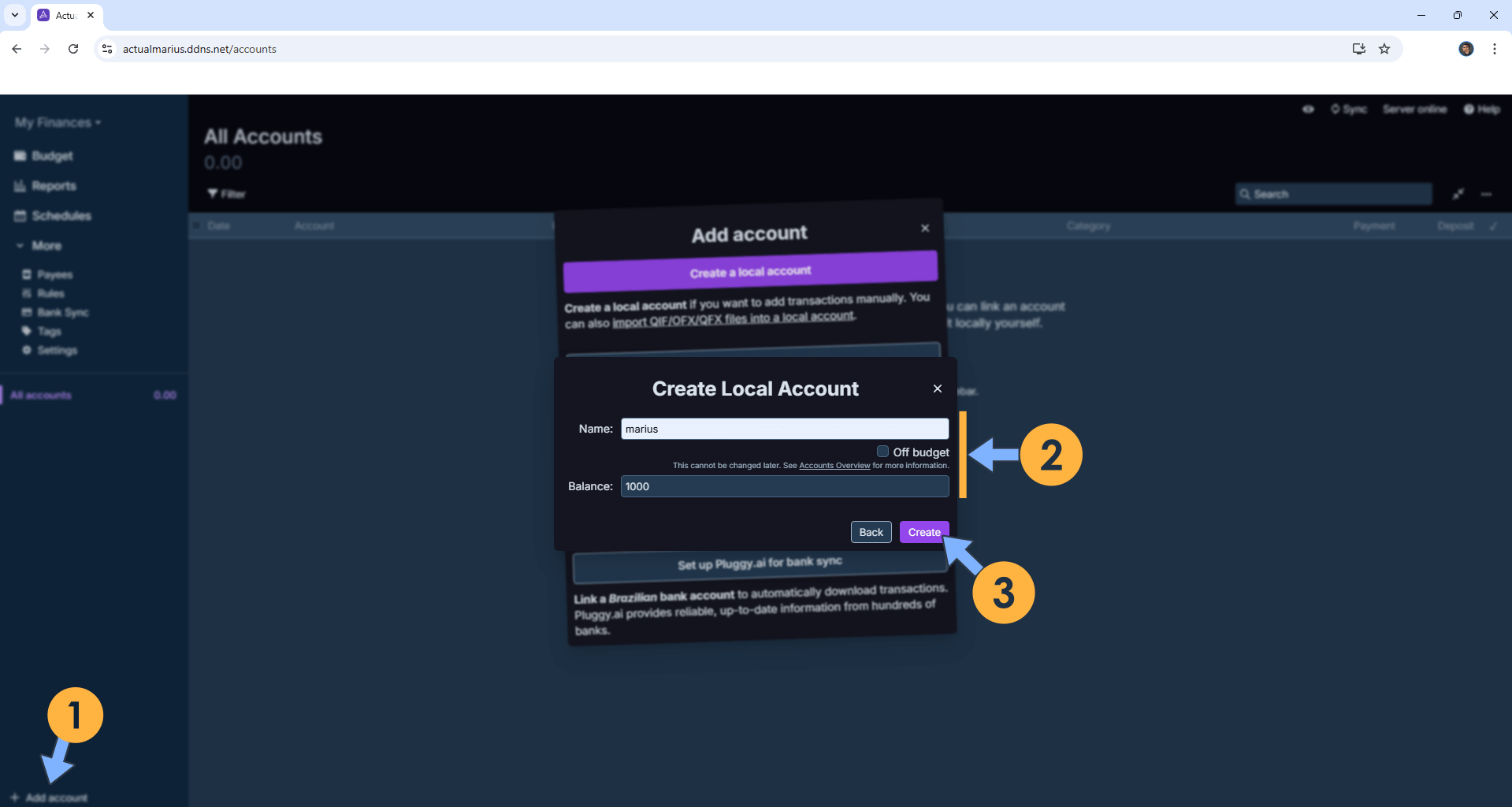Reload the page in the browser
The image size is (1512, 807).
73,49
